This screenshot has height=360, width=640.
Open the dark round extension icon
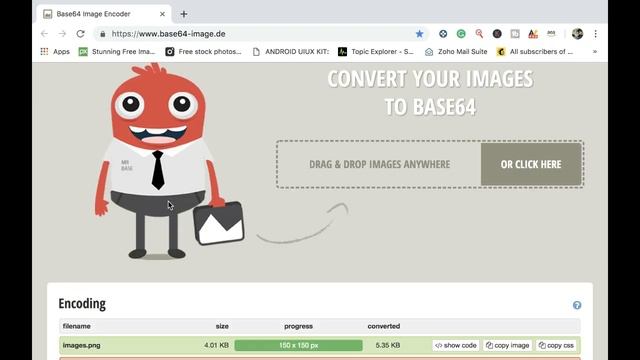click(497, 34)
